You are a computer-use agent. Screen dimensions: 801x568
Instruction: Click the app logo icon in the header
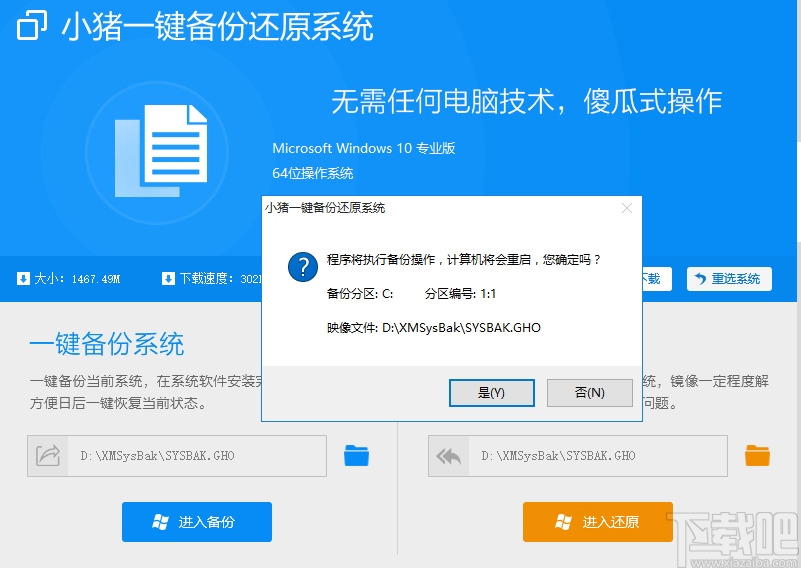coord(32,25)
